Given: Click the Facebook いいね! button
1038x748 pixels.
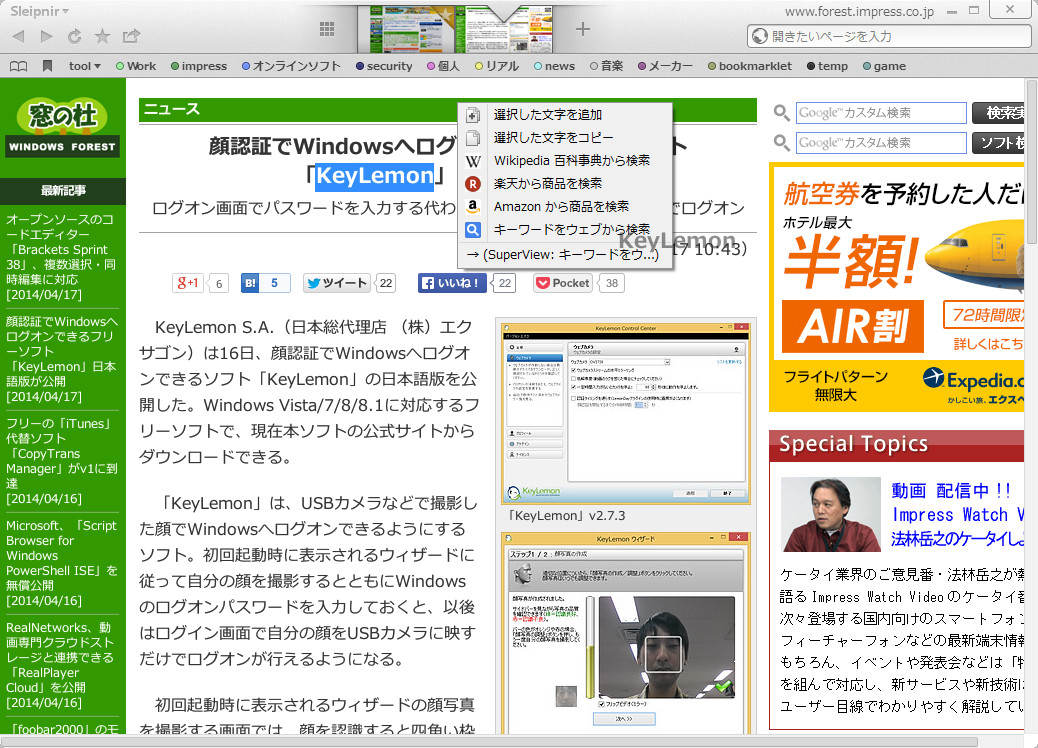Looking at the screenshot, I should (452, 283).
